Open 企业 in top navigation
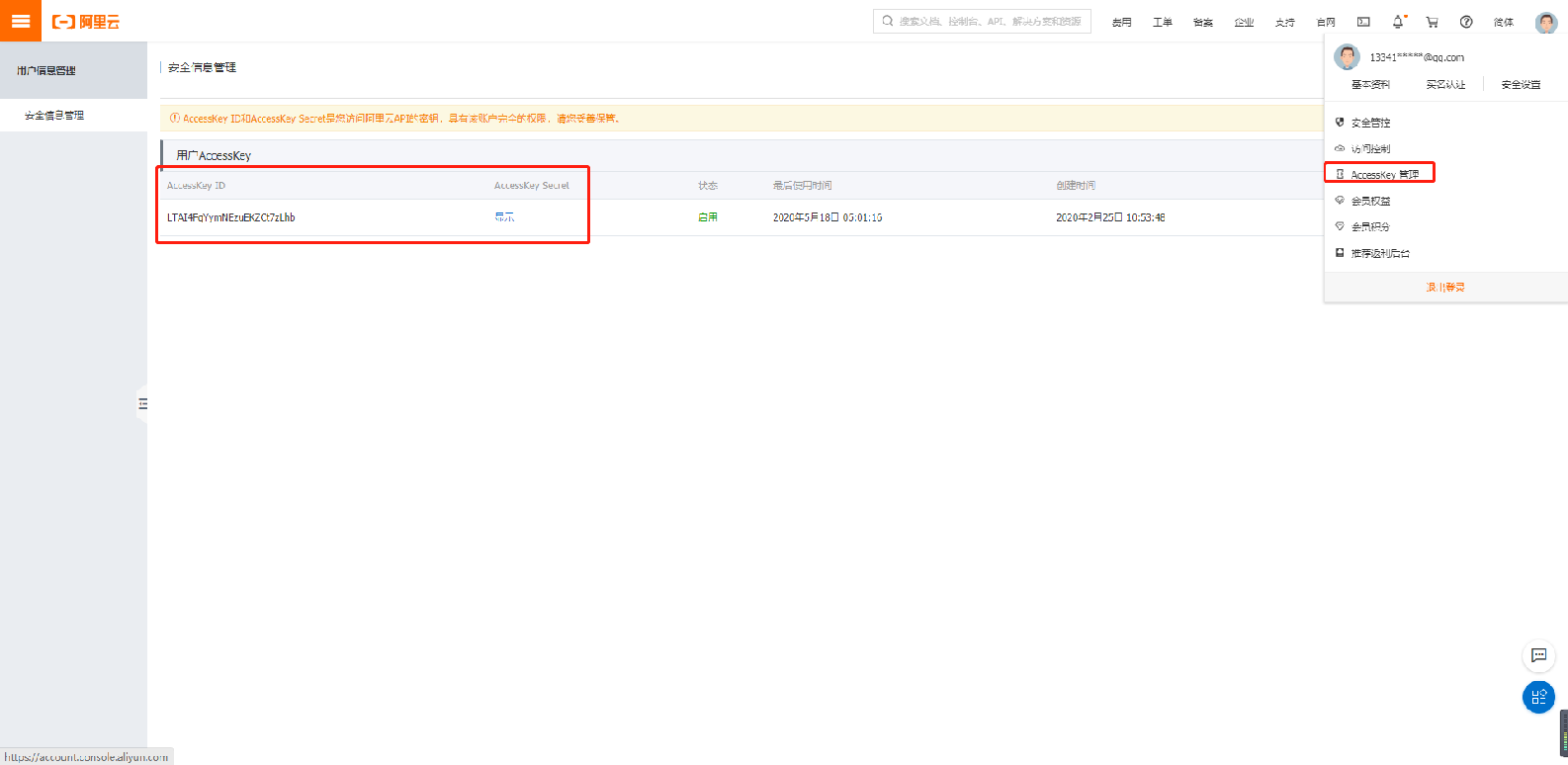This screenshot has height=765, width=1568. [1244, 23]
